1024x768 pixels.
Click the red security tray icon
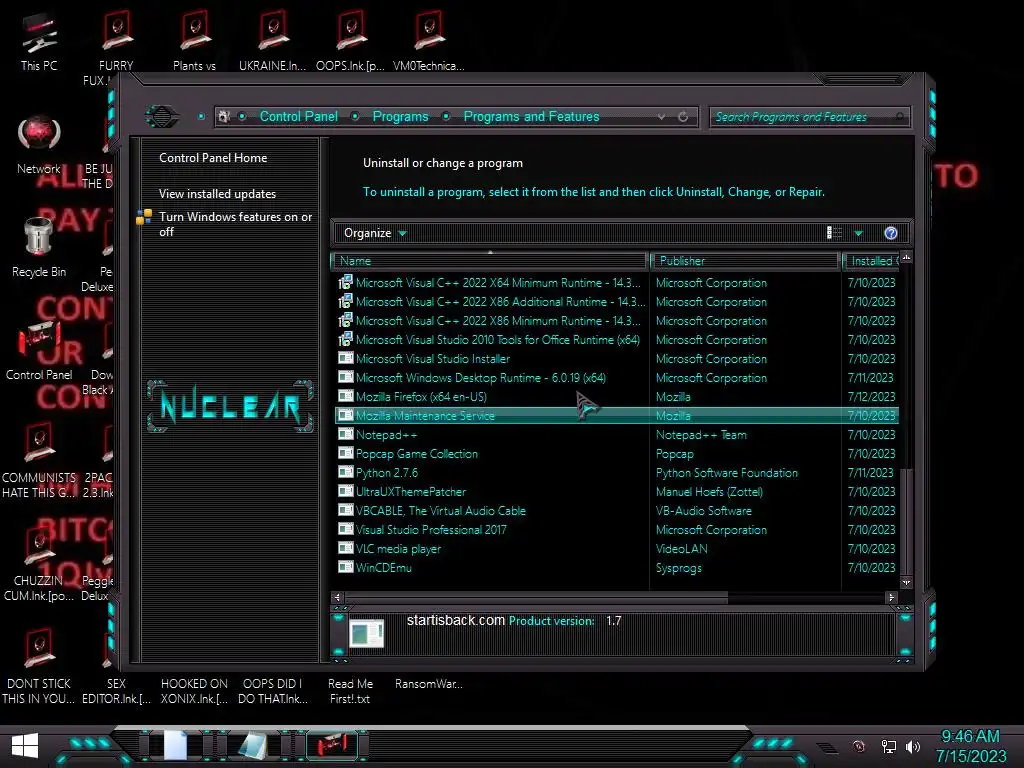859,746
